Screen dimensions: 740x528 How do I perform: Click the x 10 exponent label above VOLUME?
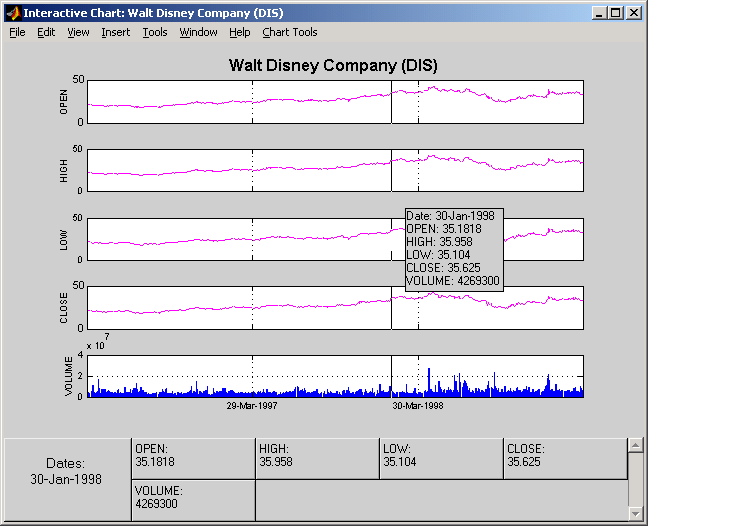(98, 343)
